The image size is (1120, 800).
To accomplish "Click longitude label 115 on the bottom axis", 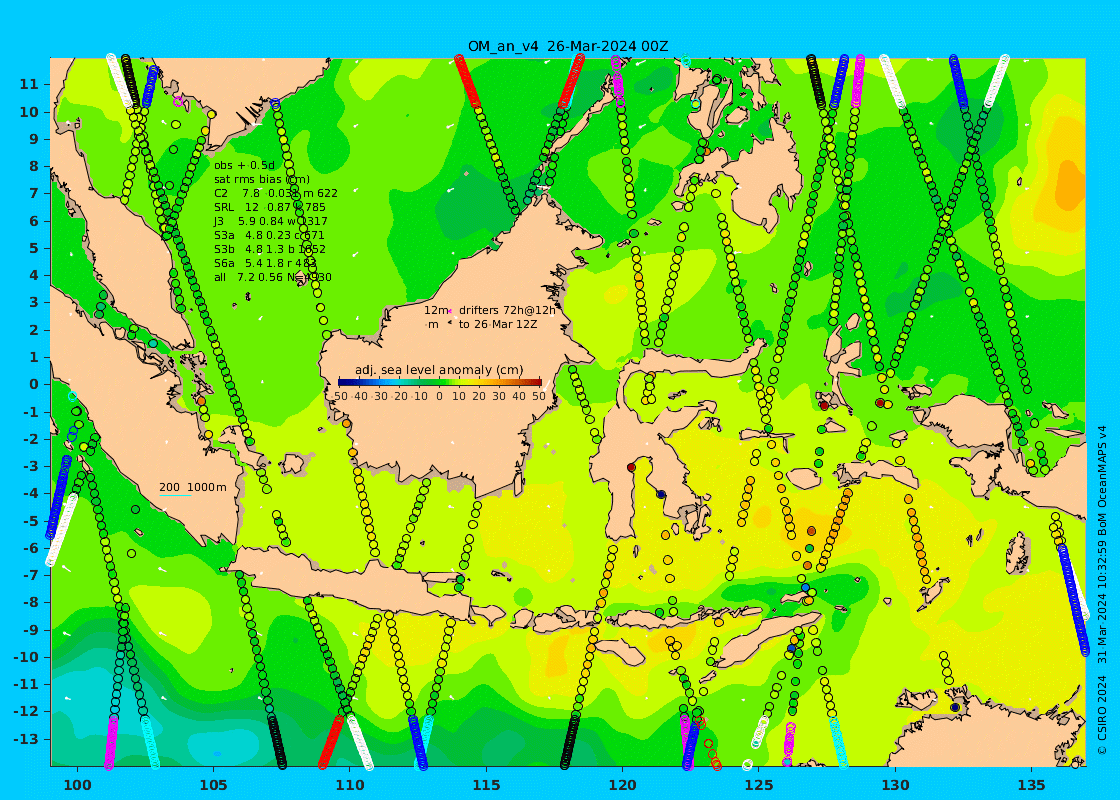I will [x=486, y=784].
